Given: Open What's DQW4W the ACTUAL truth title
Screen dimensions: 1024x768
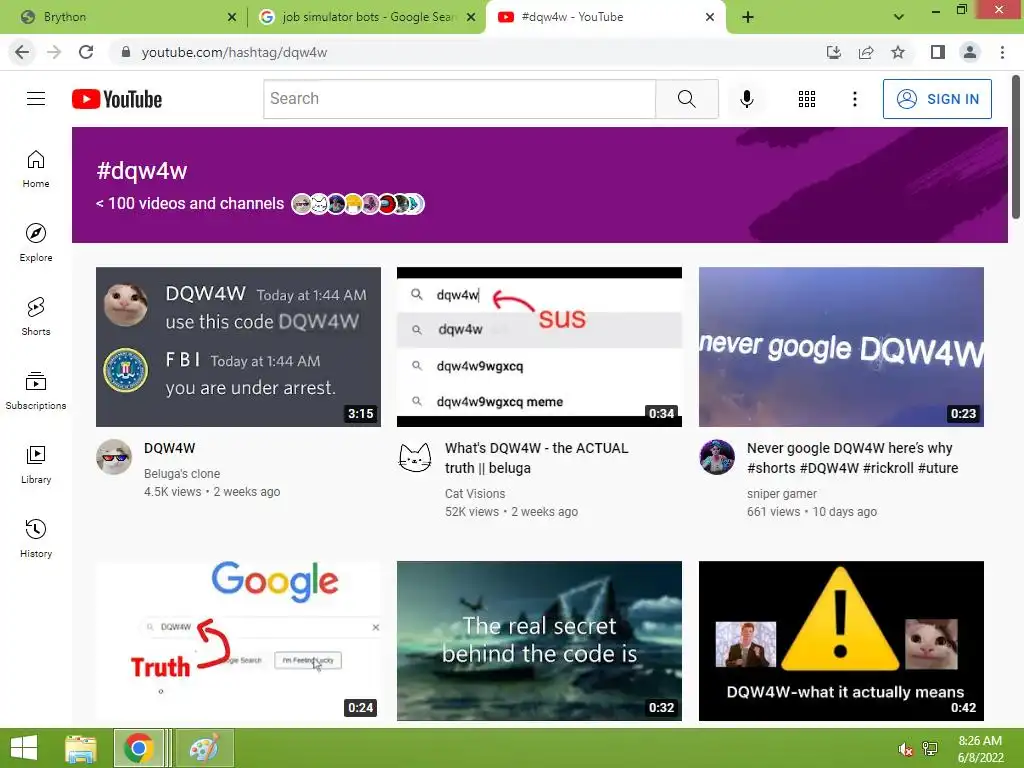Looking at the screenshot, I should click(x=536, y=458).
